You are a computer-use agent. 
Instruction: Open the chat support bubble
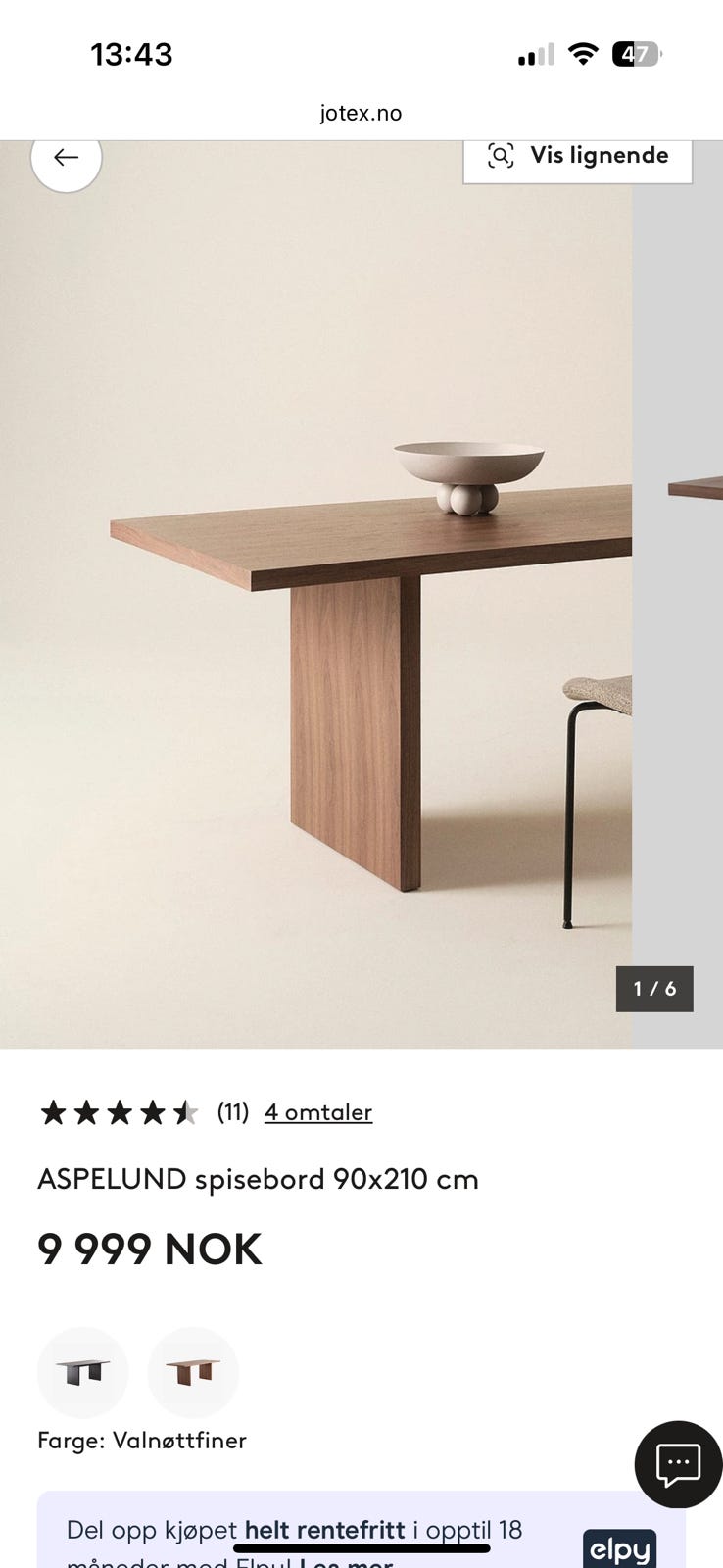pos(678,1464)
